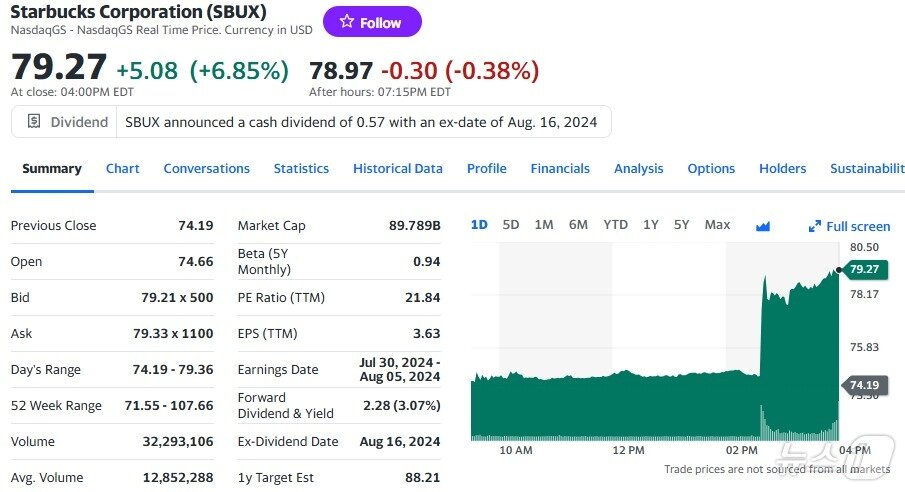Open the Options tab

coord(711,169)
